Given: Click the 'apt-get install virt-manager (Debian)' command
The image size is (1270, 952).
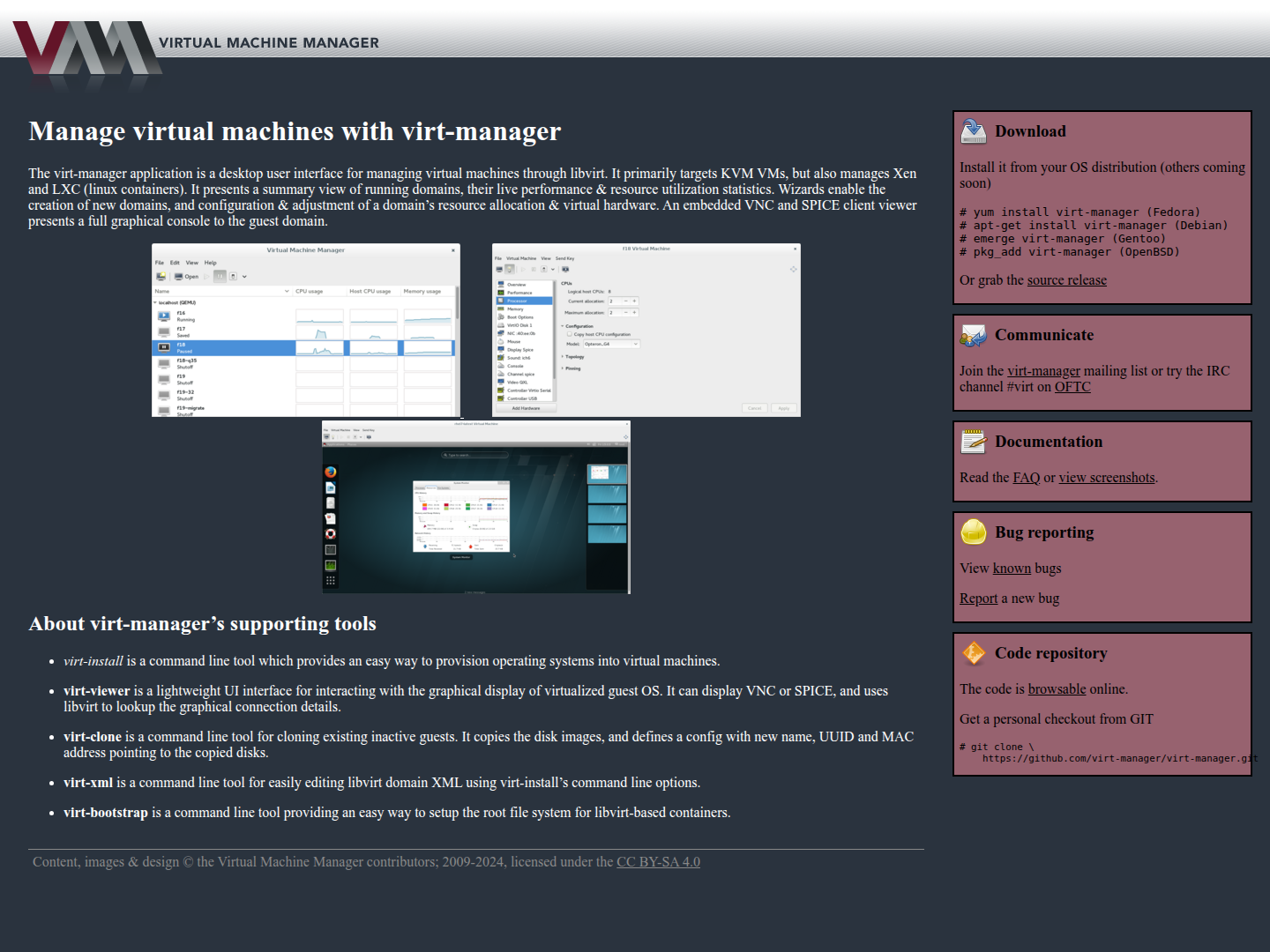Looking at the screenshot, I should [1094, 226].
